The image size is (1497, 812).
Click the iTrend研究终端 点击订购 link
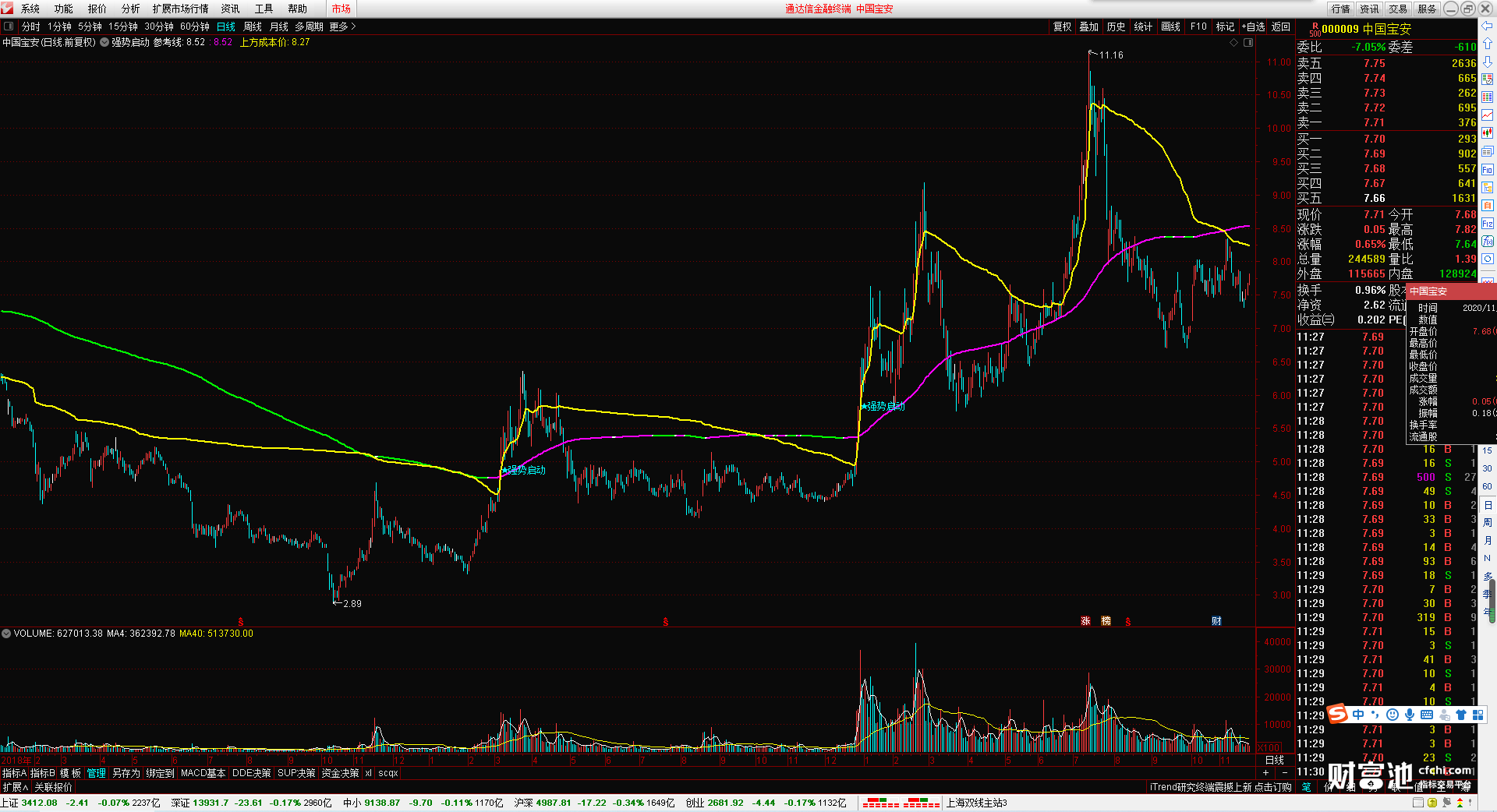(1220, 787)
